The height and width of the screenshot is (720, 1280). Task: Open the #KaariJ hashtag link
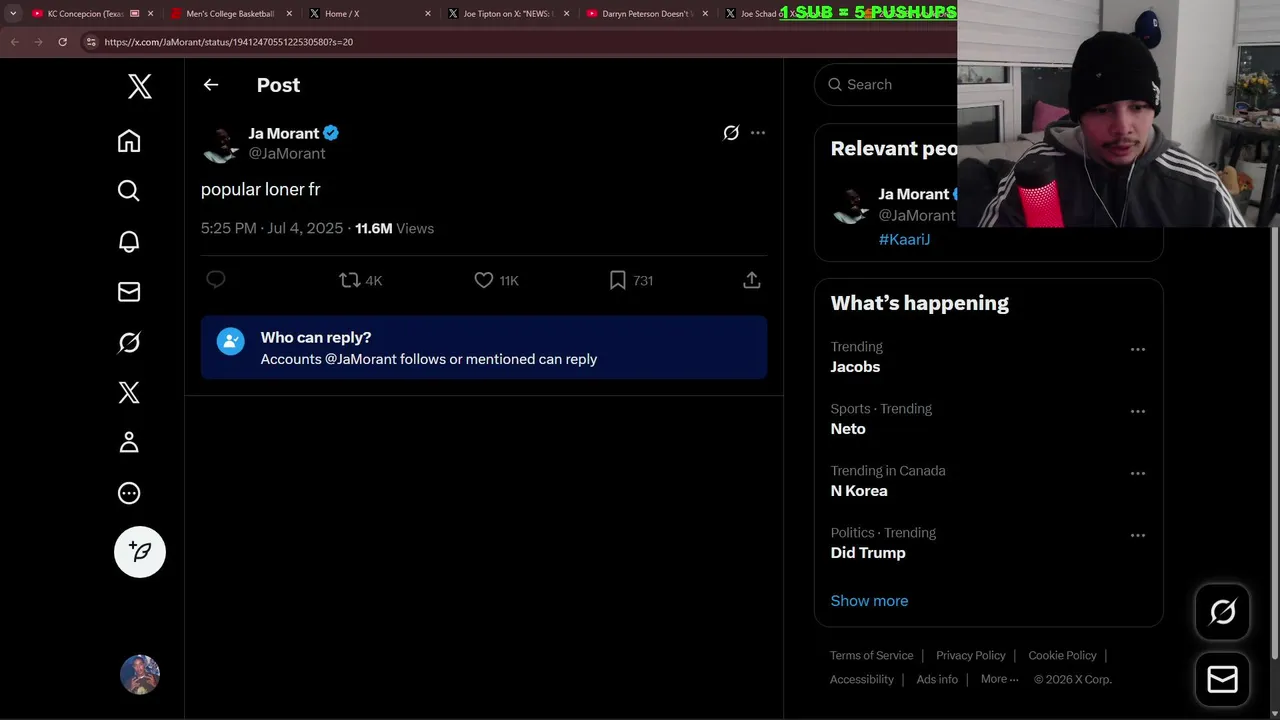click(x=904, y=239)
